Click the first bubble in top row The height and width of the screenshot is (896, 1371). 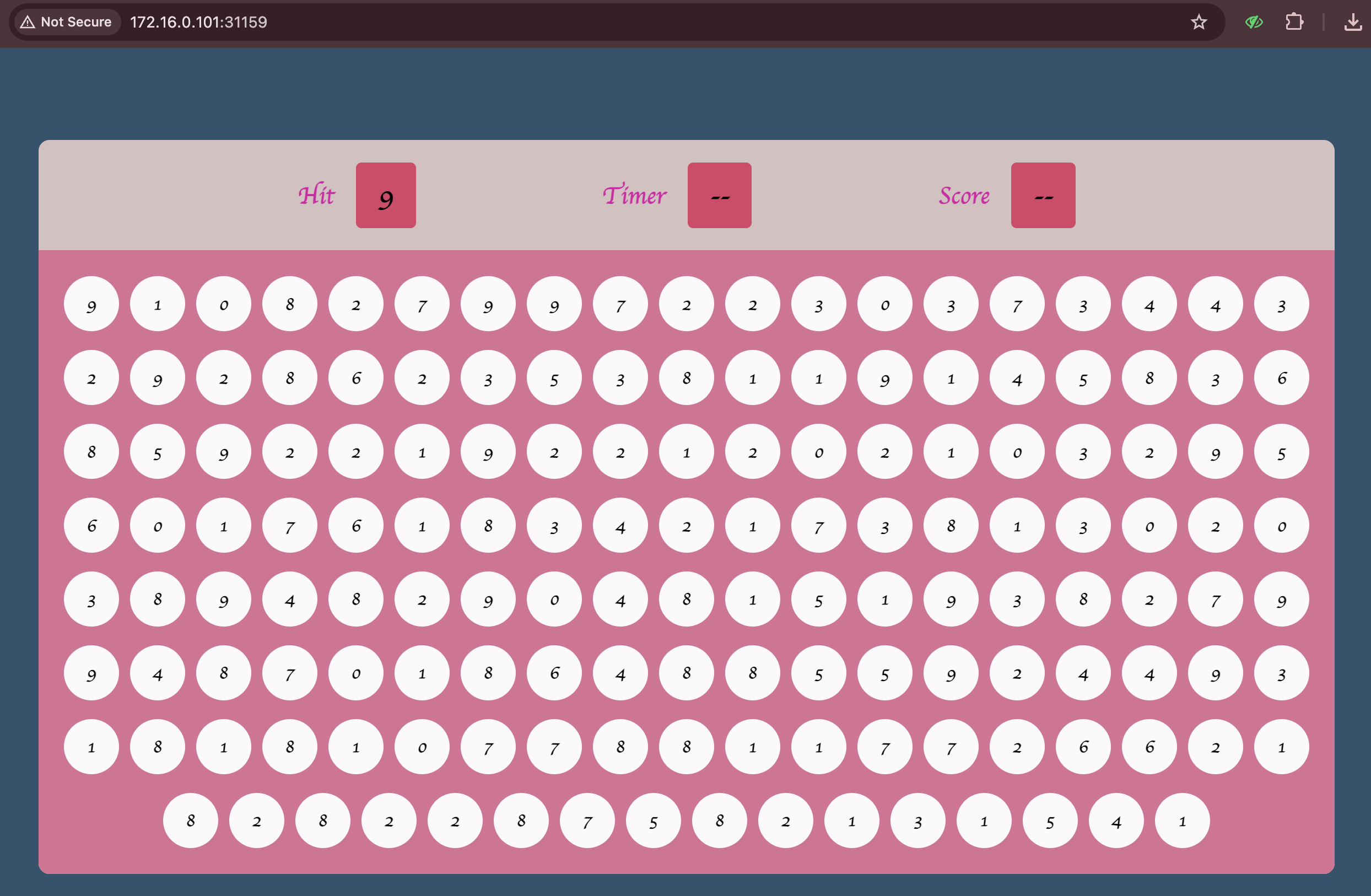point(91,304)
